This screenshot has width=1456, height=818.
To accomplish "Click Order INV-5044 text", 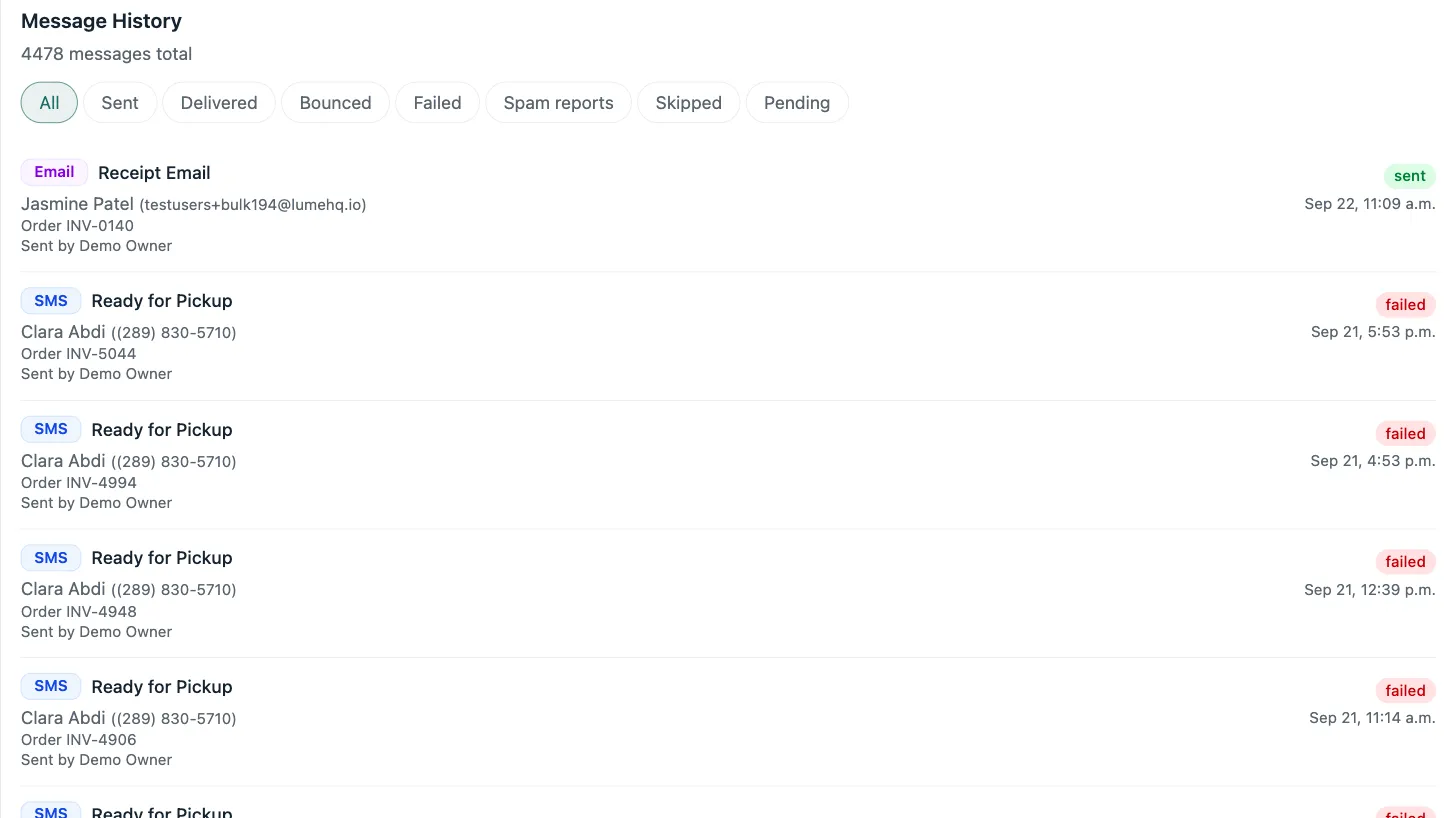I will 78,354.
